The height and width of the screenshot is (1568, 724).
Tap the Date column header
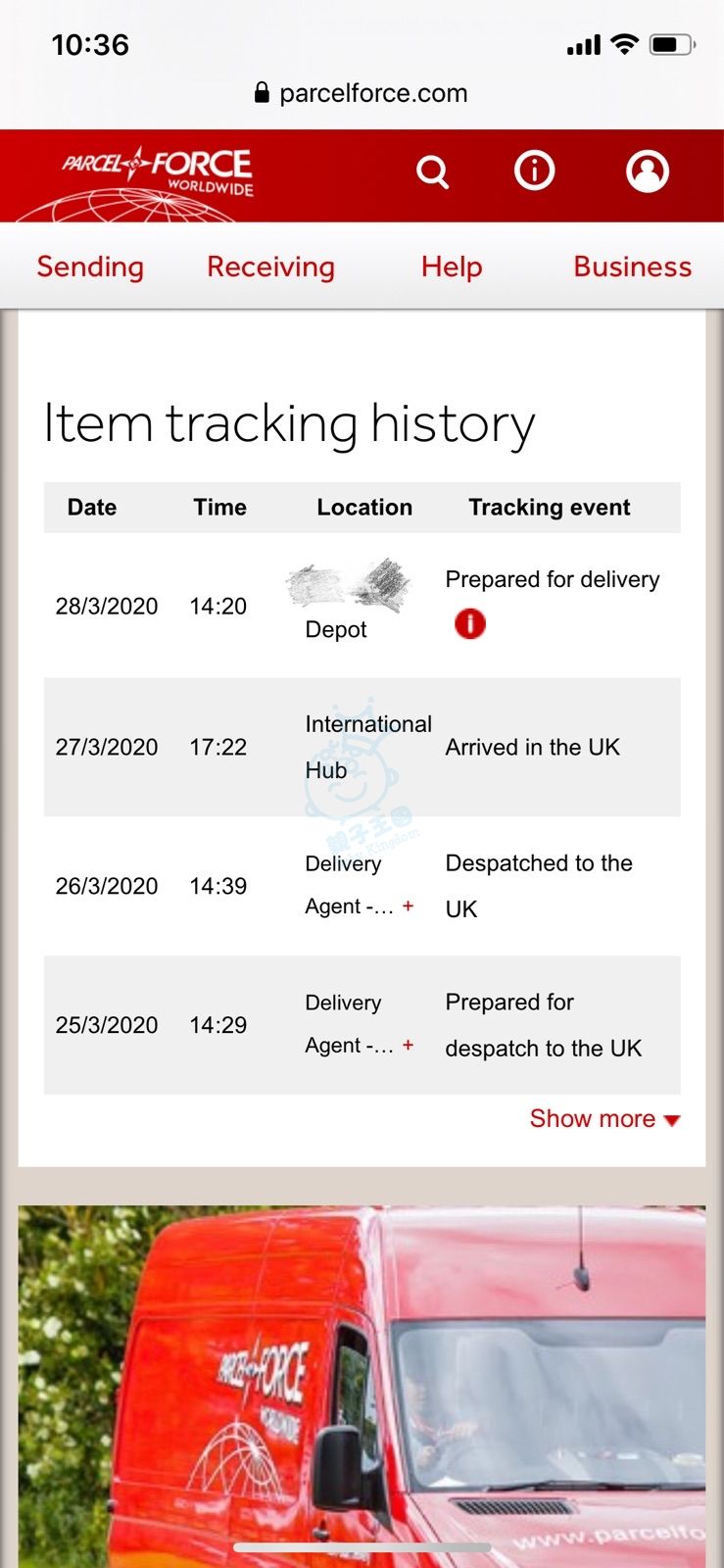(x=92, y=508)
